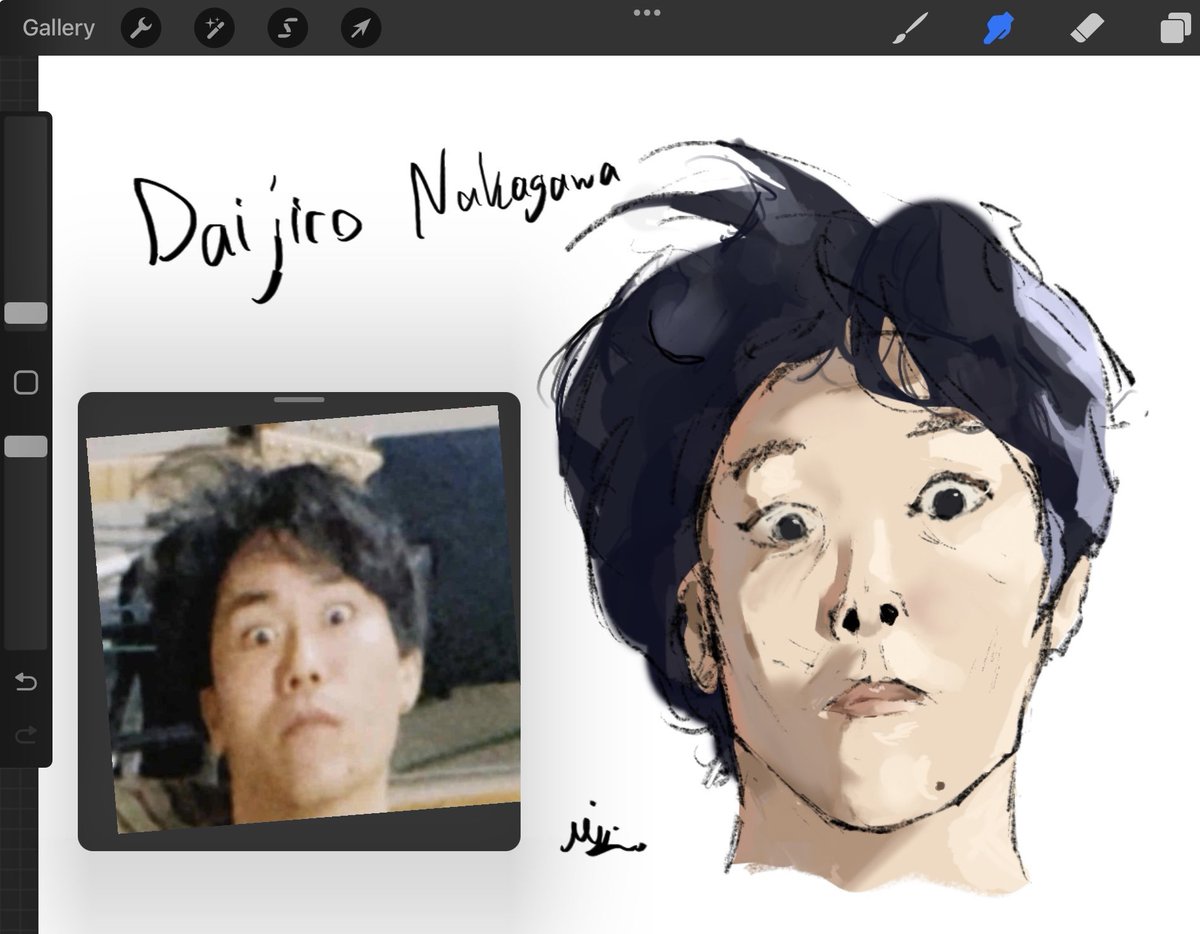Grab the reference window top handle
The height and width of the screenshot is (934, 1200).
pos(299,399)
